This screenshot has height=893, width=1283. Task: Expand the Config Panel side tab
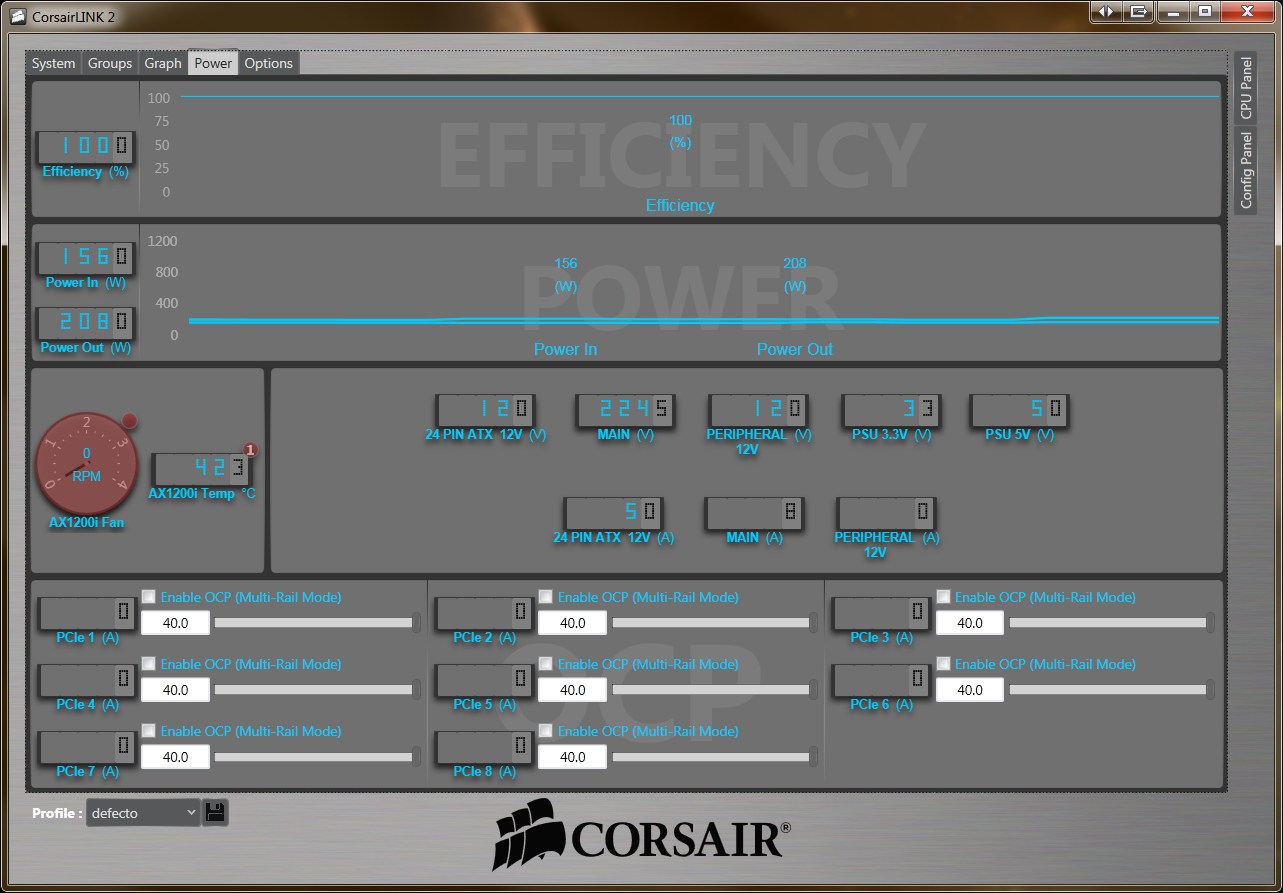(1245, 170)
